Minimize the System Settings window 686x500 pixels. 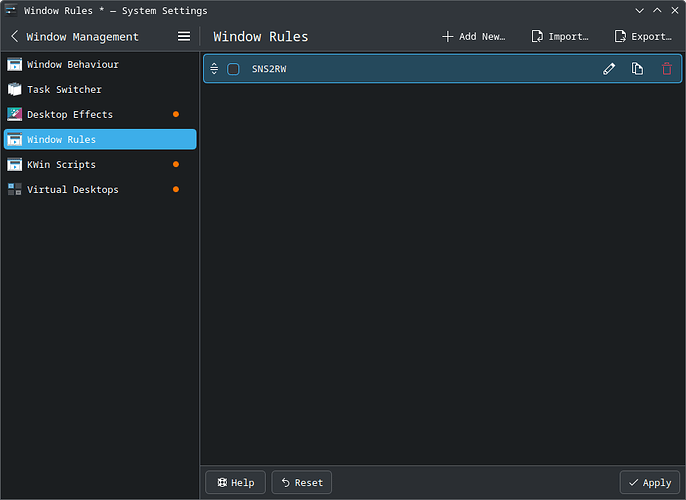639,10
